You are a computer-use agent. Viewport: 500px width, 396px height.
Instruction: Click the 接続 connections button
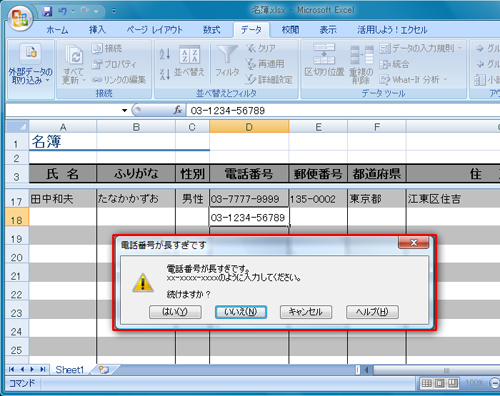107,49
